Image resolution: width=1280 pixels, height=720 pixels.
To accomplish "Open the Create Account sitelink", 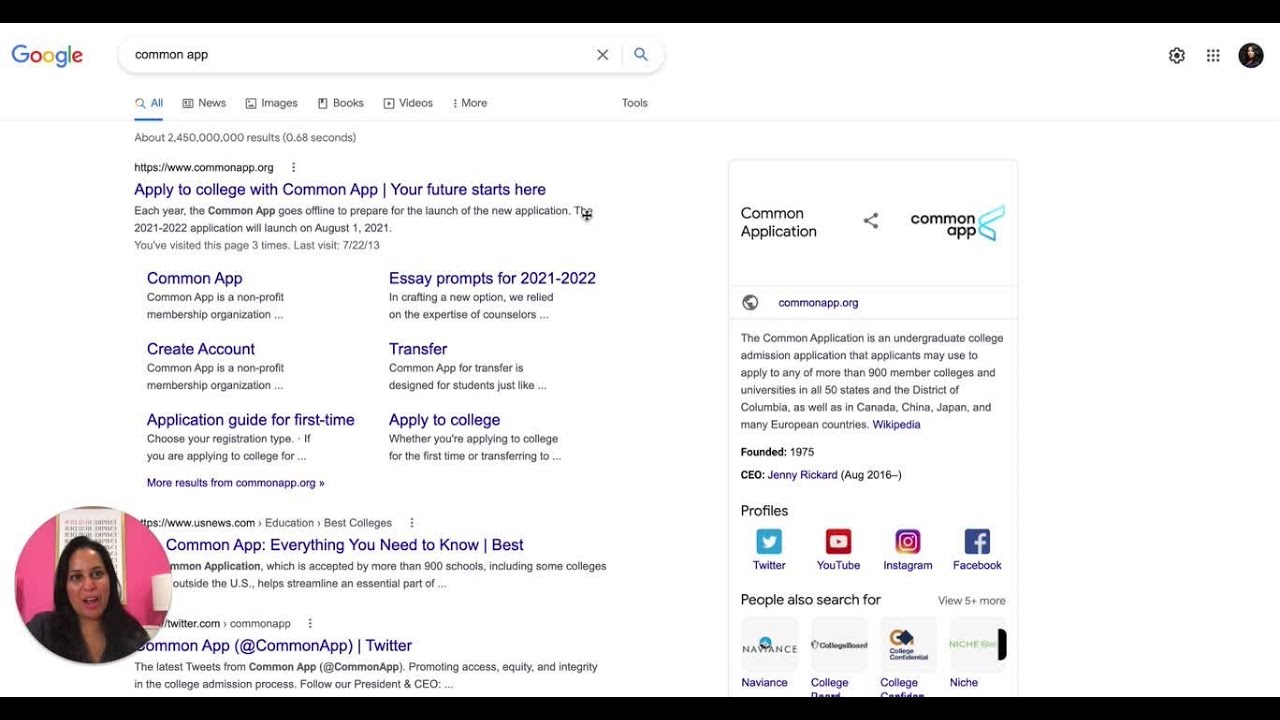I will pos(201,349).
